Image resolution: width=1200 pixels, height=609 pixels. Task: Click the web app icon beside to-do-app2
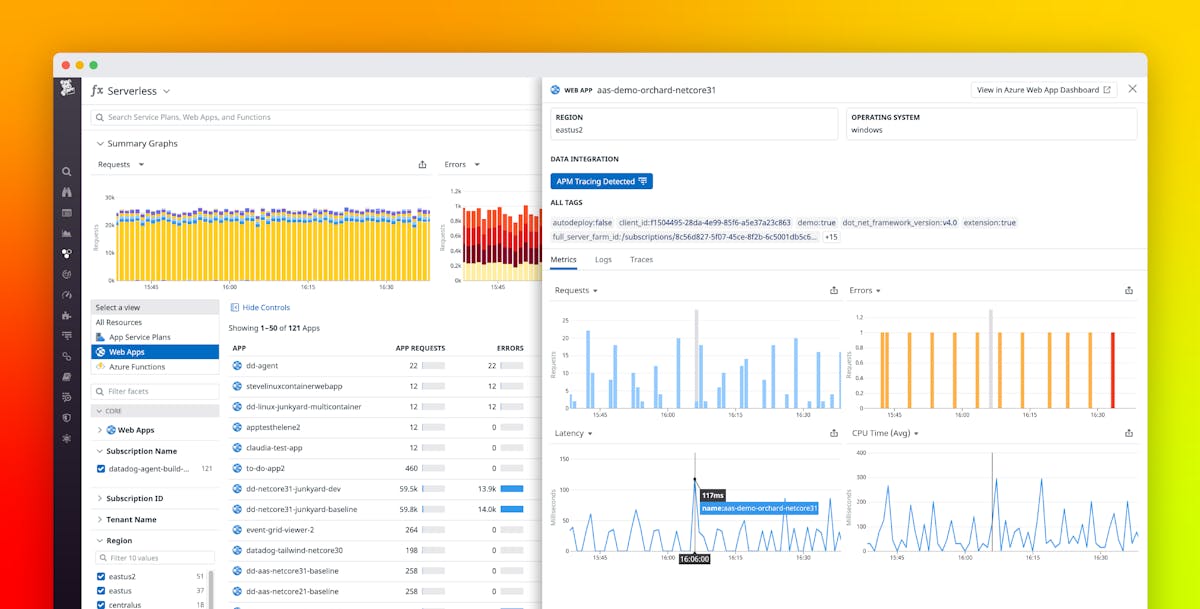click(237, 468)
